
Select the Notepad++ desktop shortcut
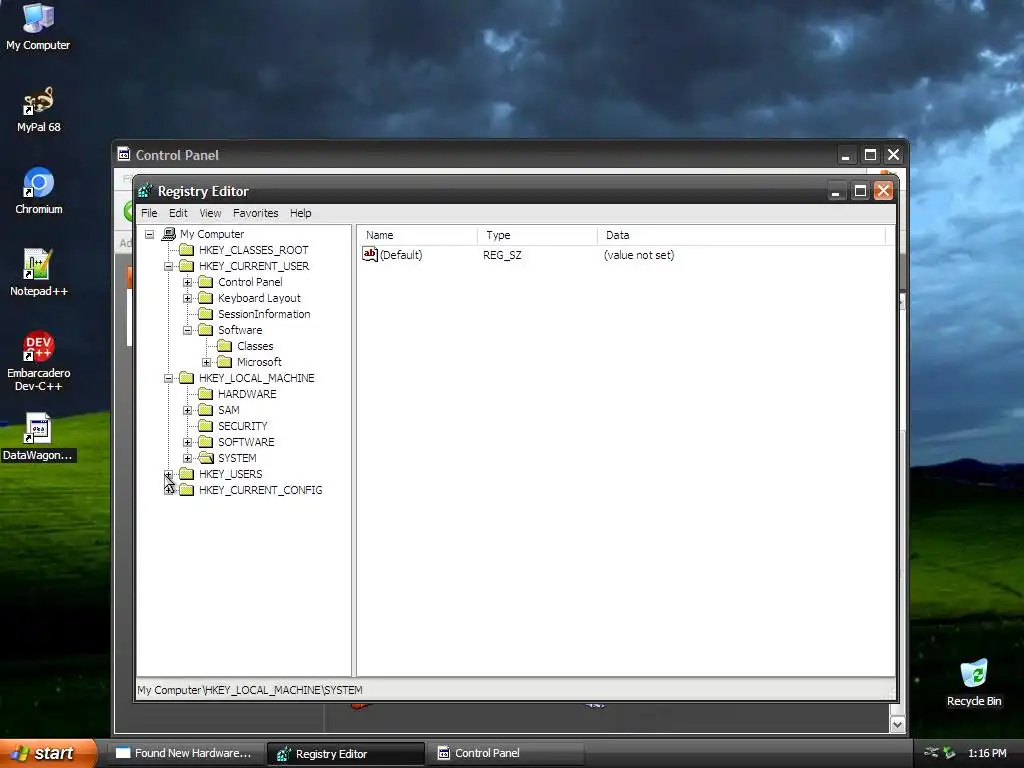[39, 274]
